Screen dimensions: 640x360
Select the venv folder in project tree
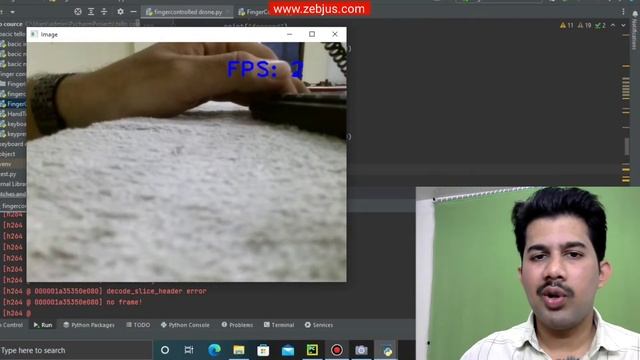(x=6, y=164)
